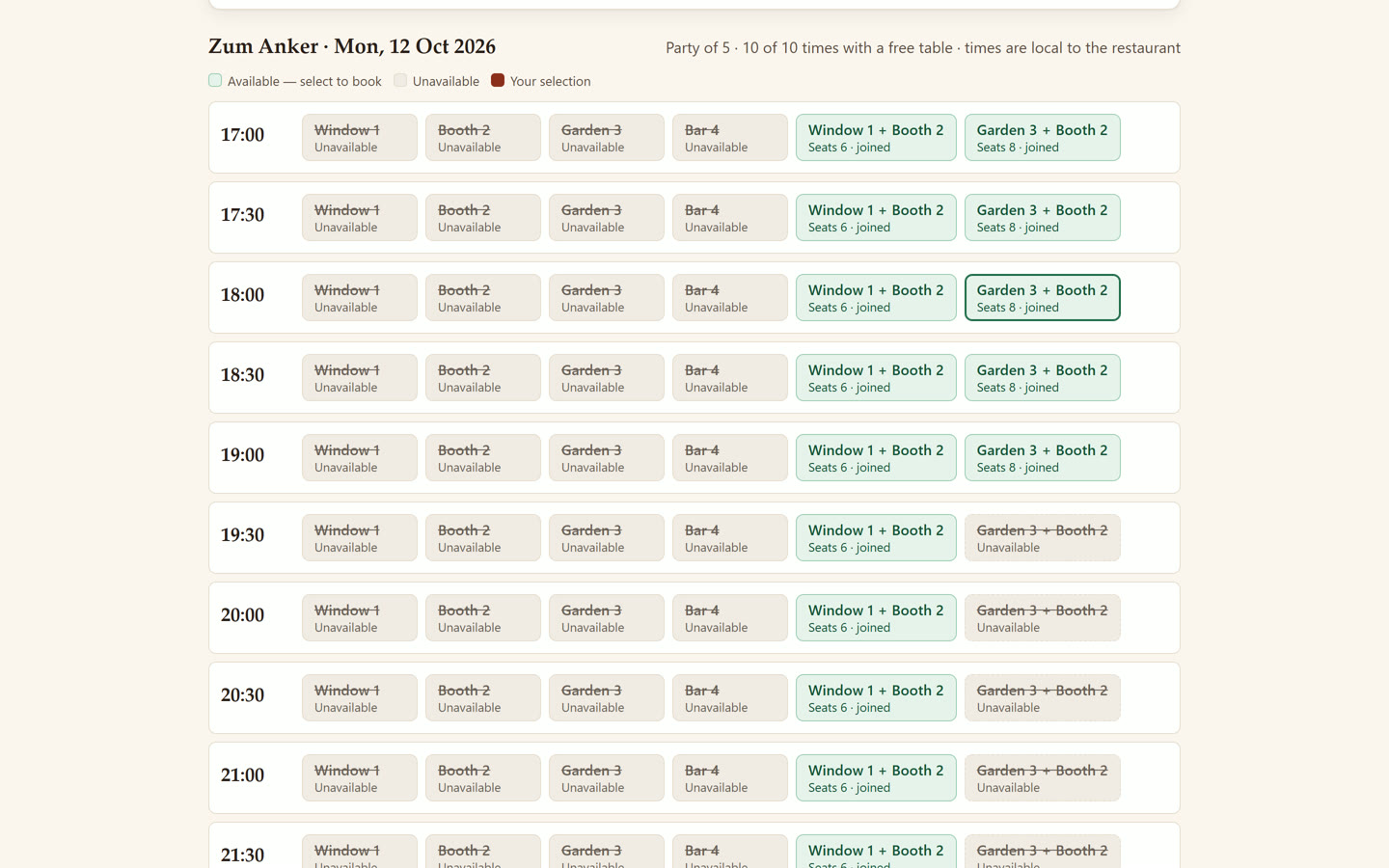Click the dark red Your selection swatch
Image resolution: width=1389 pixels, height=868 pixels.
click(x=498, y=80)
